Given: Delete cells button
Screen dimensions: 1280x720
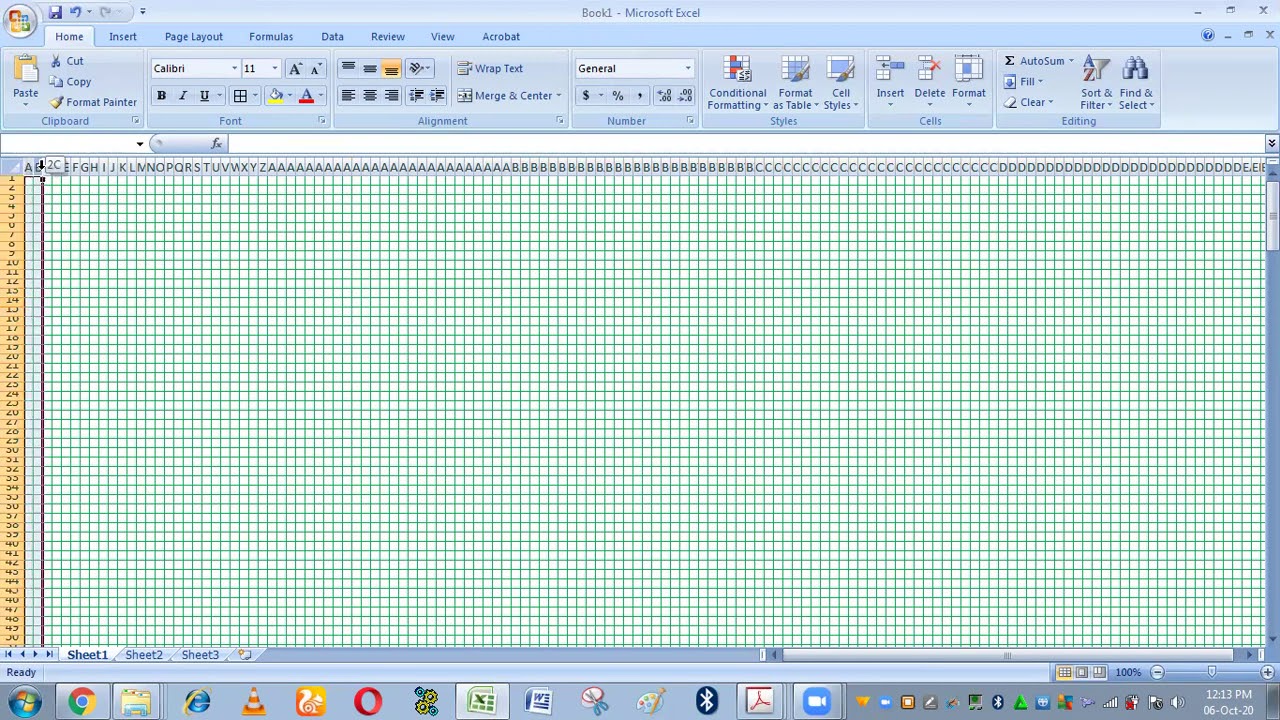Looking at the screenshot, I should coord(929,82).
